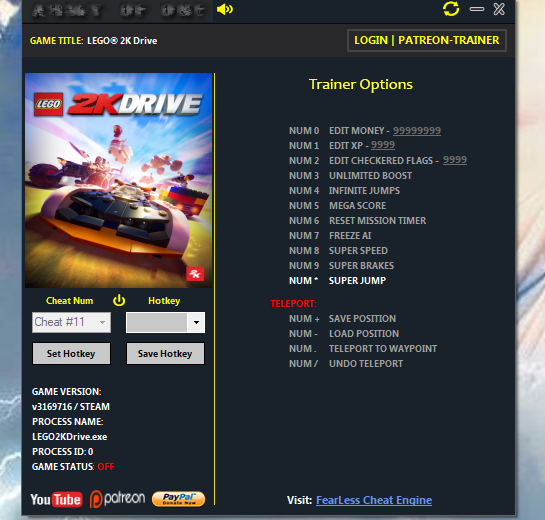Screen dimensions: 545x520
Task: Click the LEGO 2K Drive cover image
Action: click(x=119, y=180)
